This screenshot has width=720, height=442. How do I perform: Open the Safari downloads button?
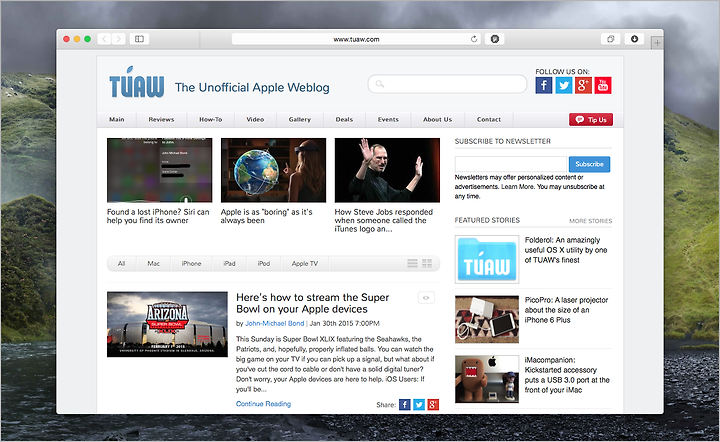pyautogui.click(x=634, y=39)
